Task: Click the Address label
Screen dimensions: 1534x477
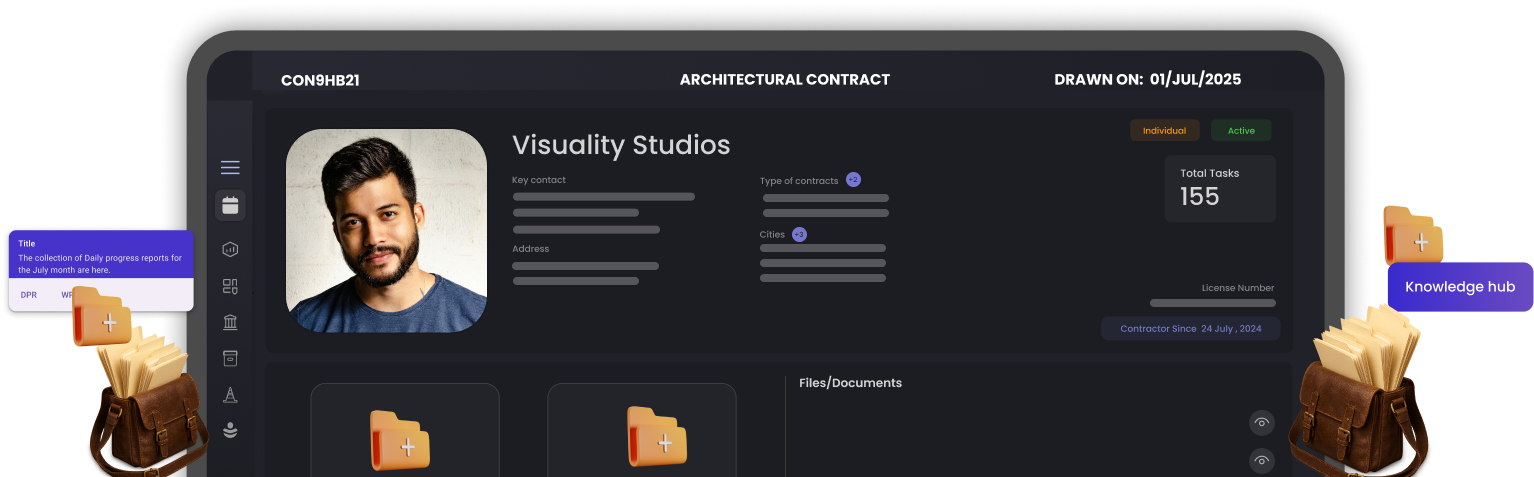Action: pyautogui.click(x=531, y=249)
